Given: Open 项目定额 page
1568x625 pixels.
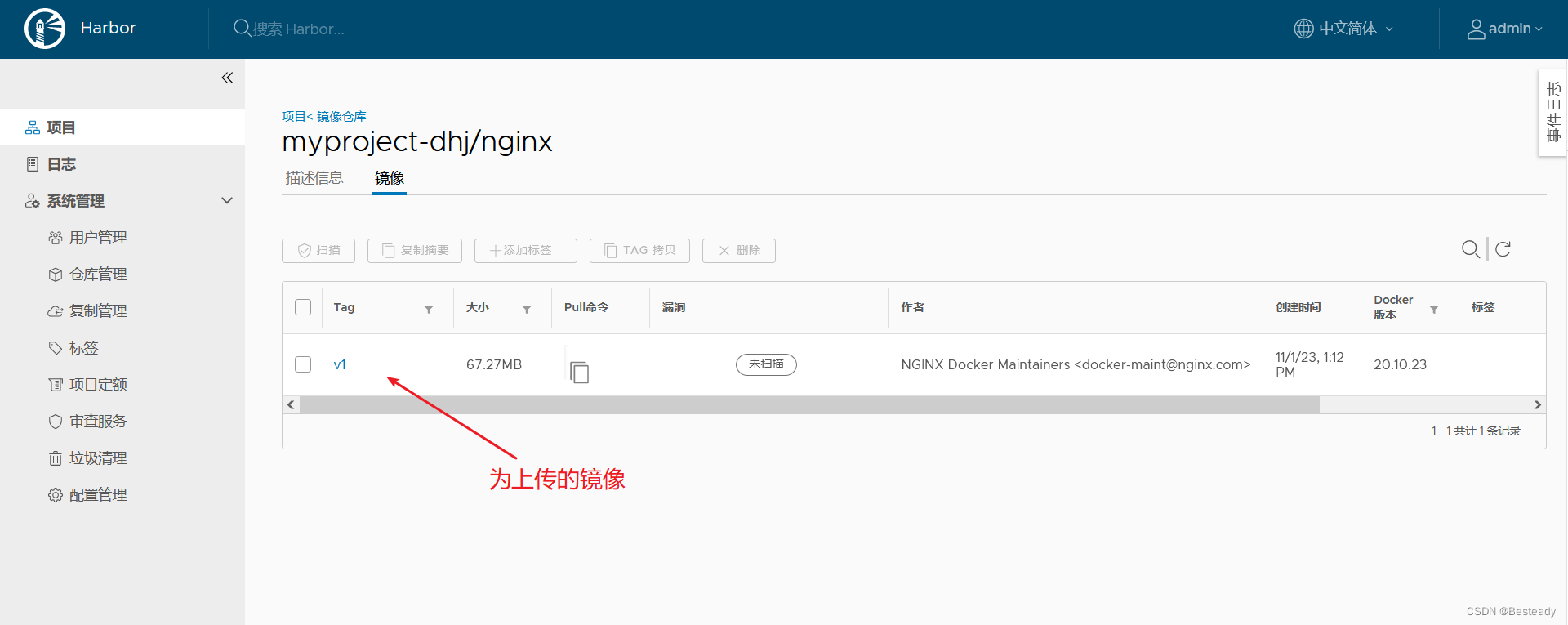Looking at the screenshot, I should pos(98,385).
